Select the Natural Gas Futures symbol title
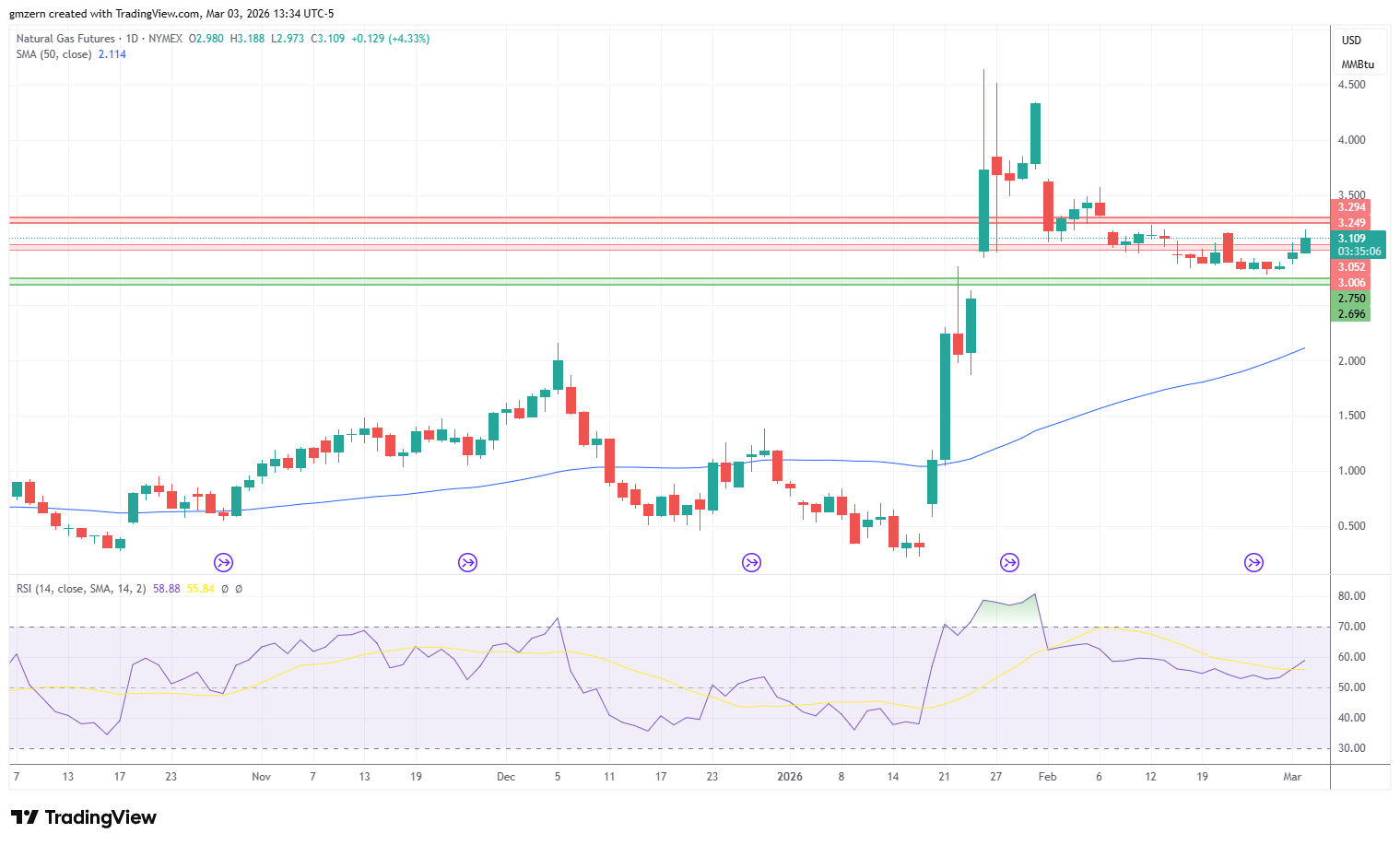The image size is (1400, 845). pyautogui.click(x=65, y=39)
